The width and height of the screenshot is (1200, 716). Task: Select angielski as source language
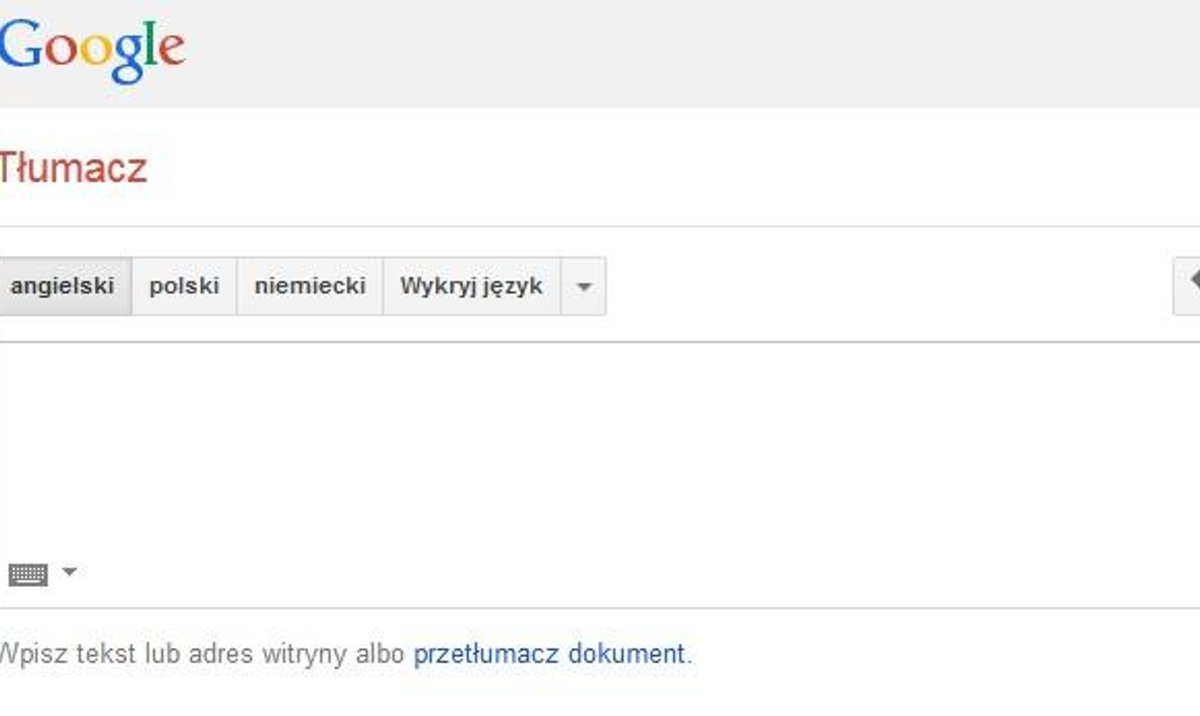click(x=63, y=286)
